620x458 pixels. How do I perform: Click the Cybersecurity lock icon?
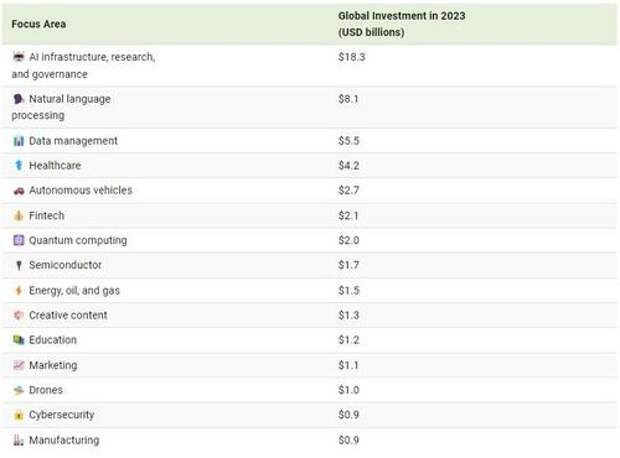19,415
